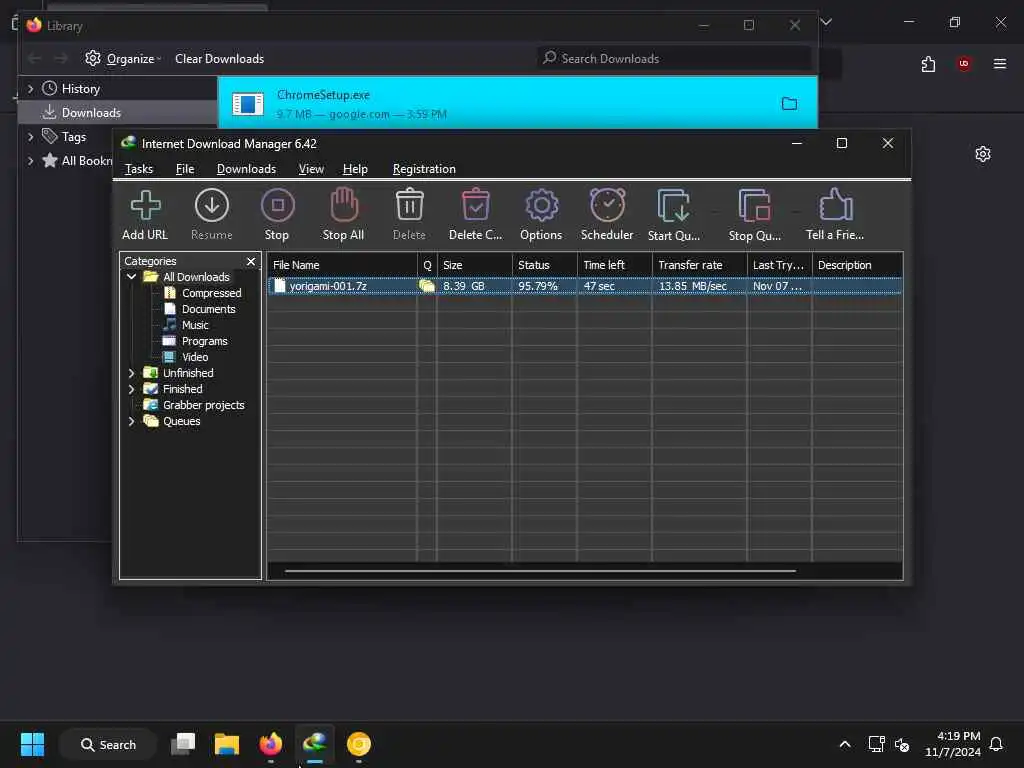Sort by Time left column header
Viewport: 1024px width, 768px height.
[x=614, y=265]
